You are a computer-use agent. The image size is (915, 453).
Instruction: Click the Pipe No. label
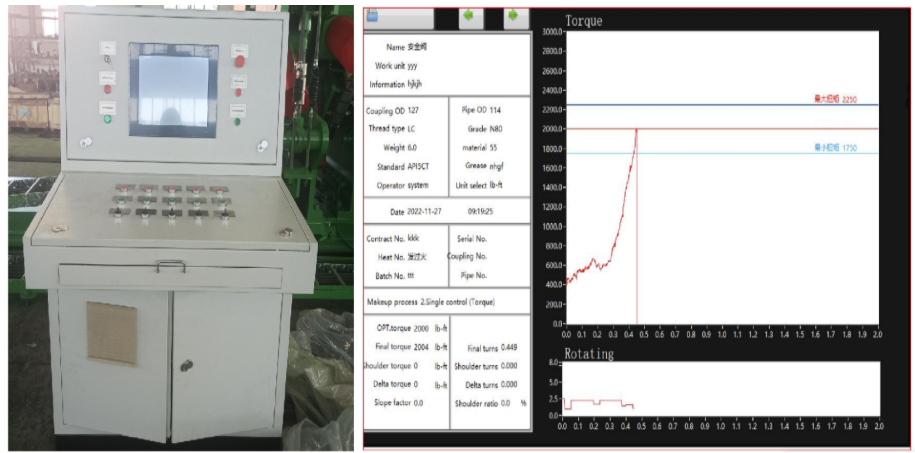click(x=474, y=275)
